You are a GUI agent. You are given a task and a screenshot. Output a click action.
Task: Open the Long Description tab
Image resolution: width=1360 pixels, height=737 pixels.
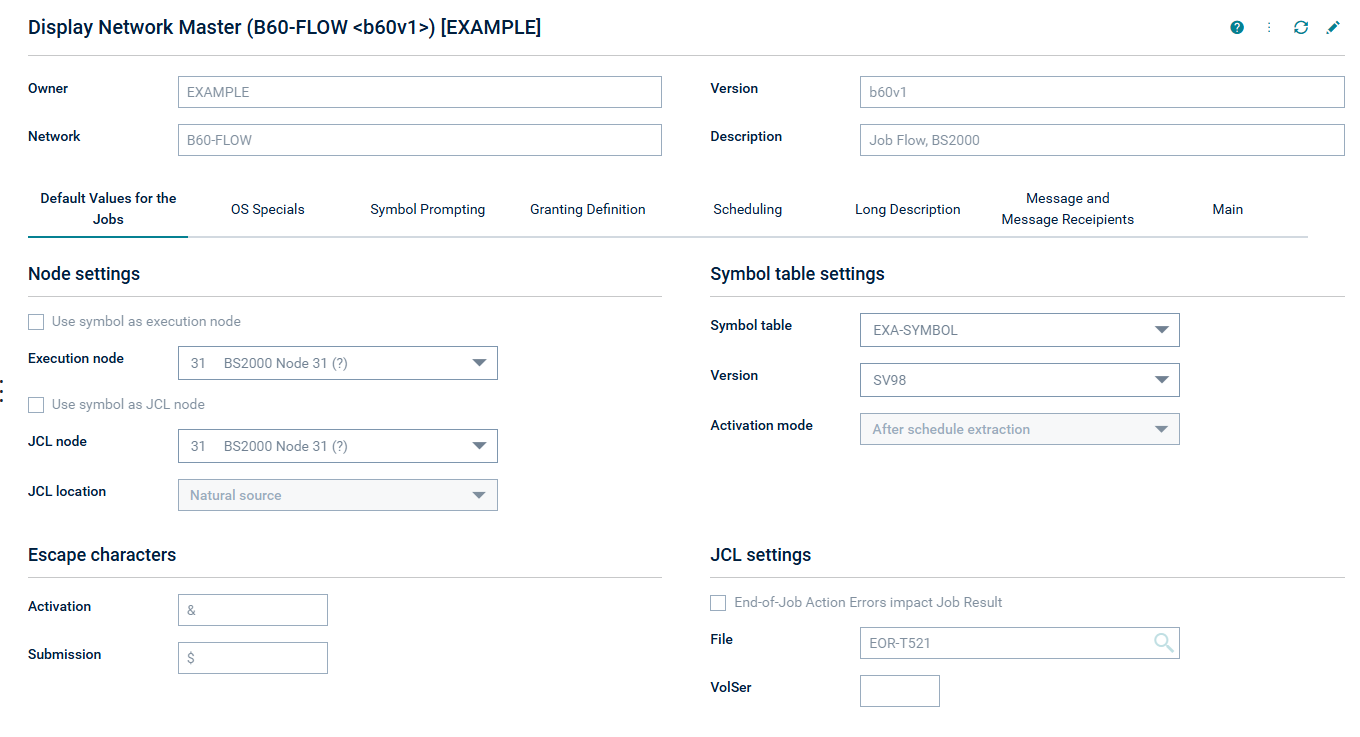click(908, 209)
